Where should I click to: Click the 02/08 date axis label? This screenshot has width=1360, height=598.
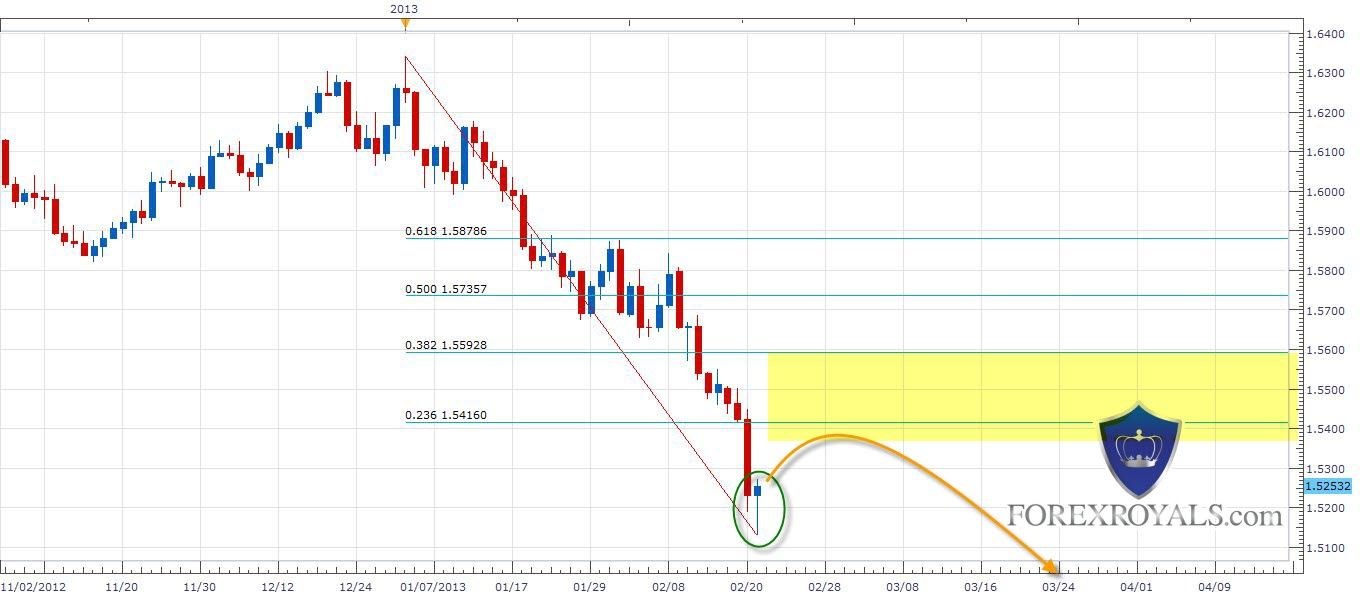(667, 586)
